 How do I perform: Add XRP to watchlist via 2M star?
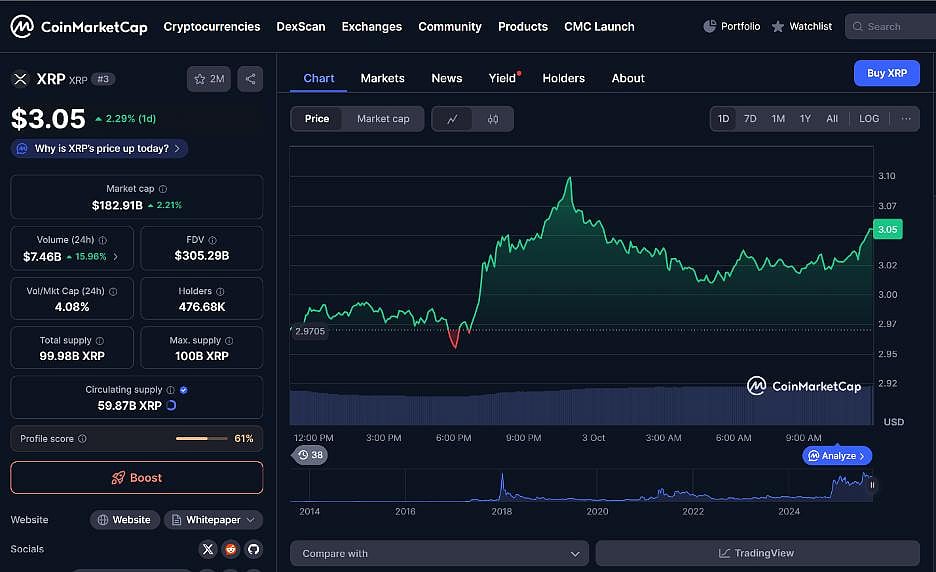(209, 79)
